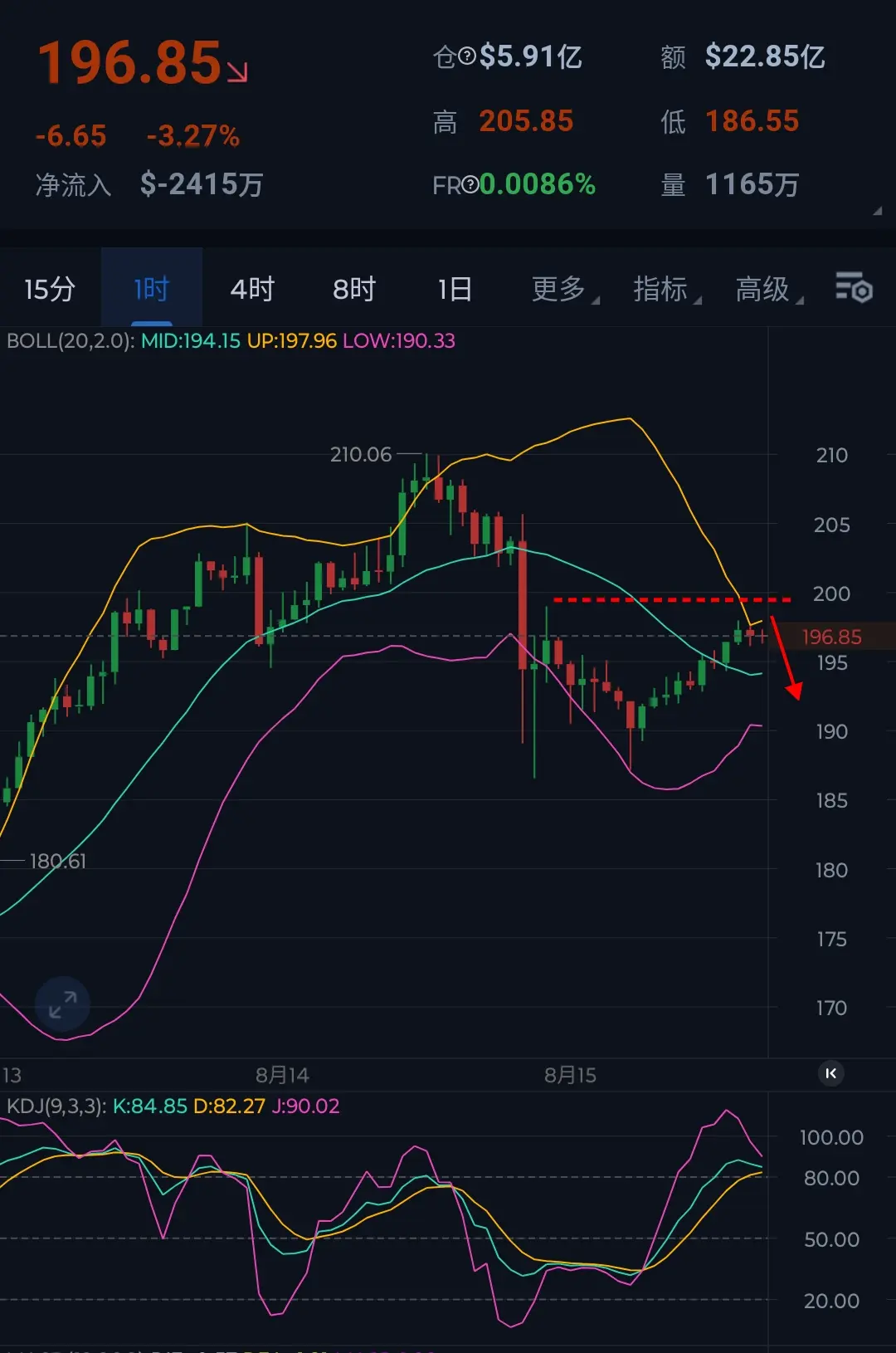Tap KDJ D:82.27 value
The width and height of the screenshot is (896, 1353).
pos(229,1106)
